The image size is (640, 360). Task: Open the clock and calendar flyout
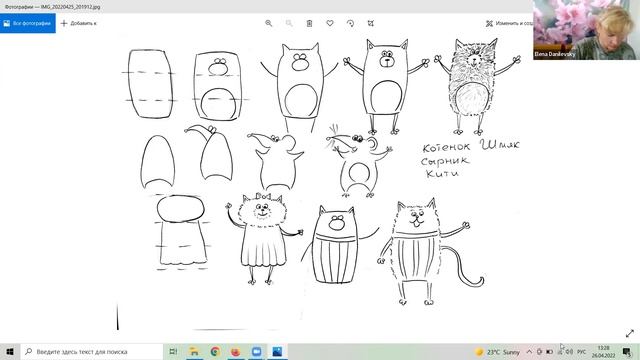[x=603, y=351]
